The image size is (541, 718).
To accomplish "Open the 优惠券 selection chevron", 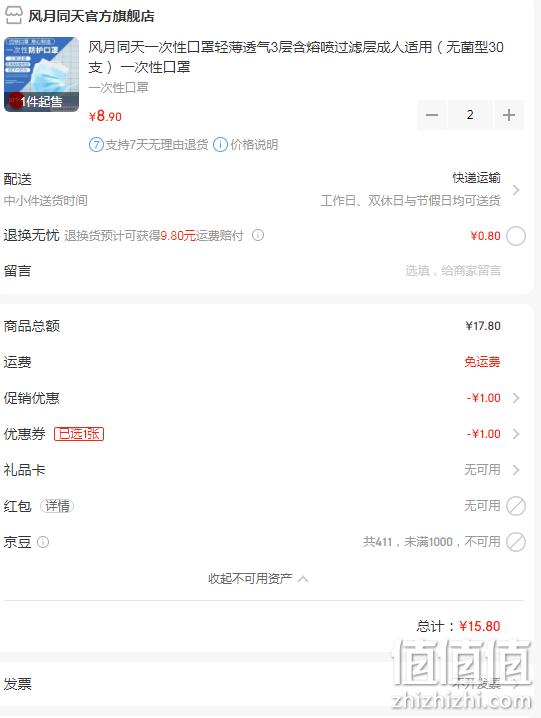I will 516,434.
